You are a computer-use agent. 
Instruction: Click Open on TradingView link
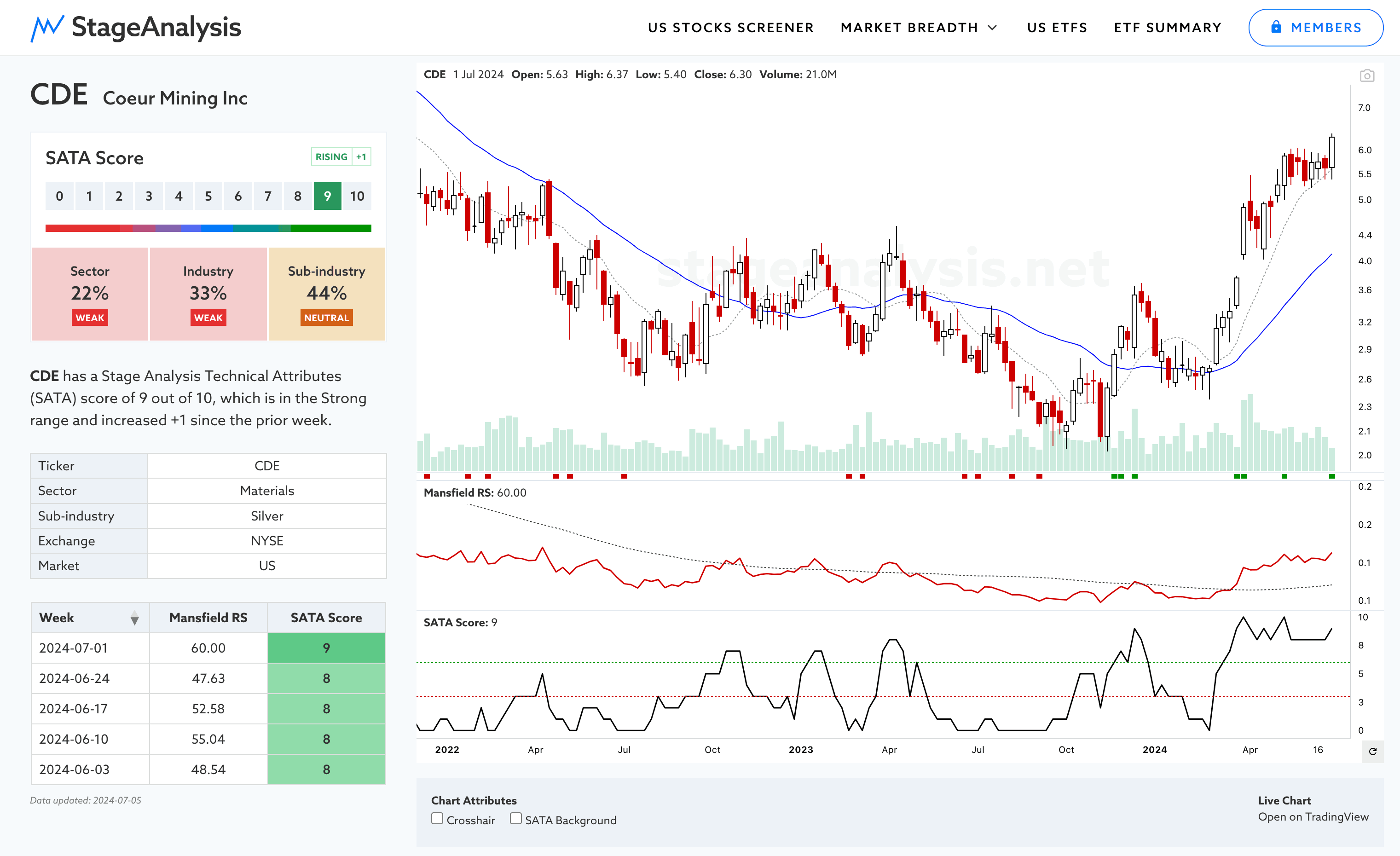point(1313,817)
